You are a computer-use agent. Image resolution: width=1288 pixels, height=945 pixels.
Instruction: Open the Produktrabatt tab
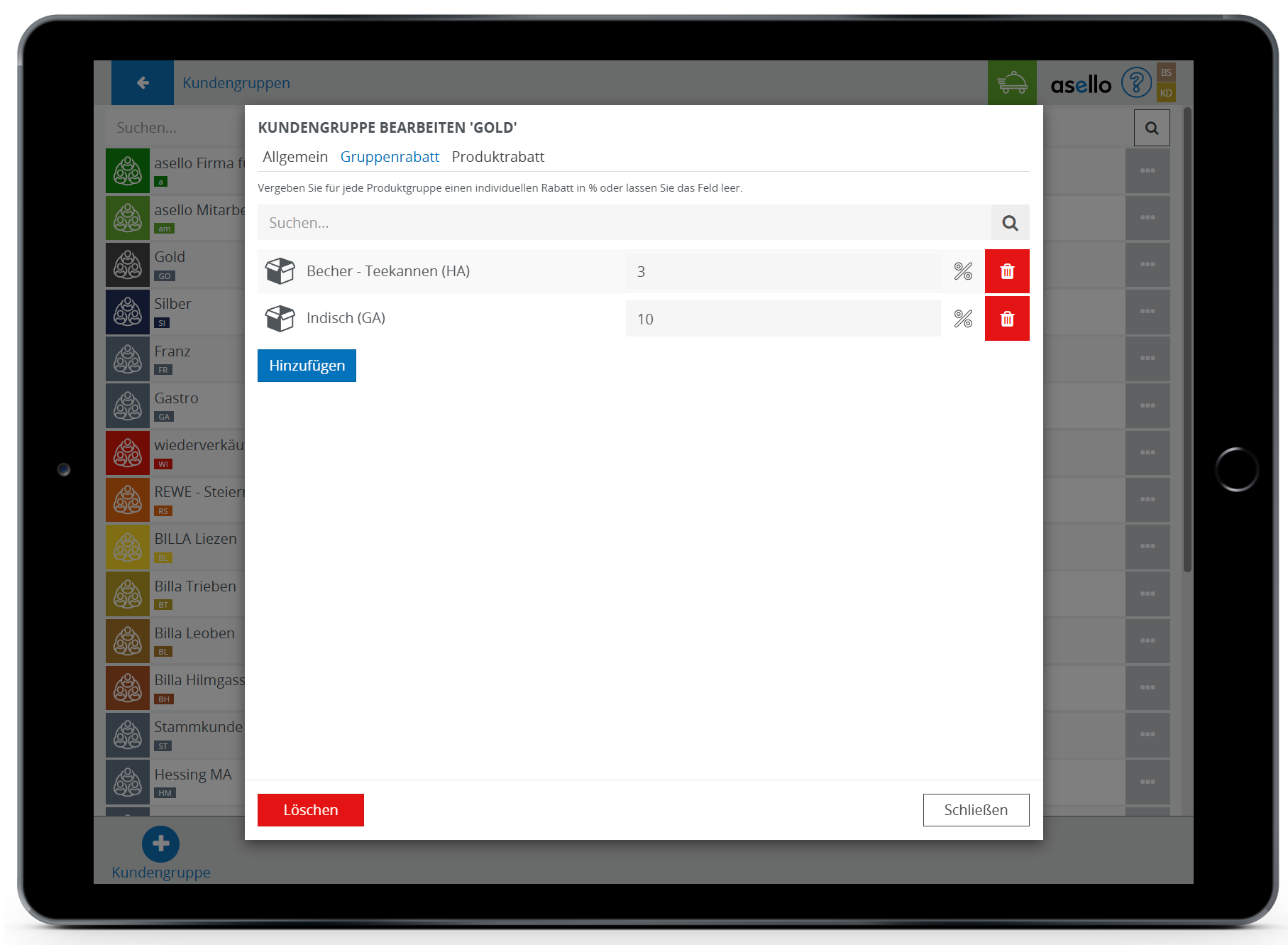tap(497, 157)
